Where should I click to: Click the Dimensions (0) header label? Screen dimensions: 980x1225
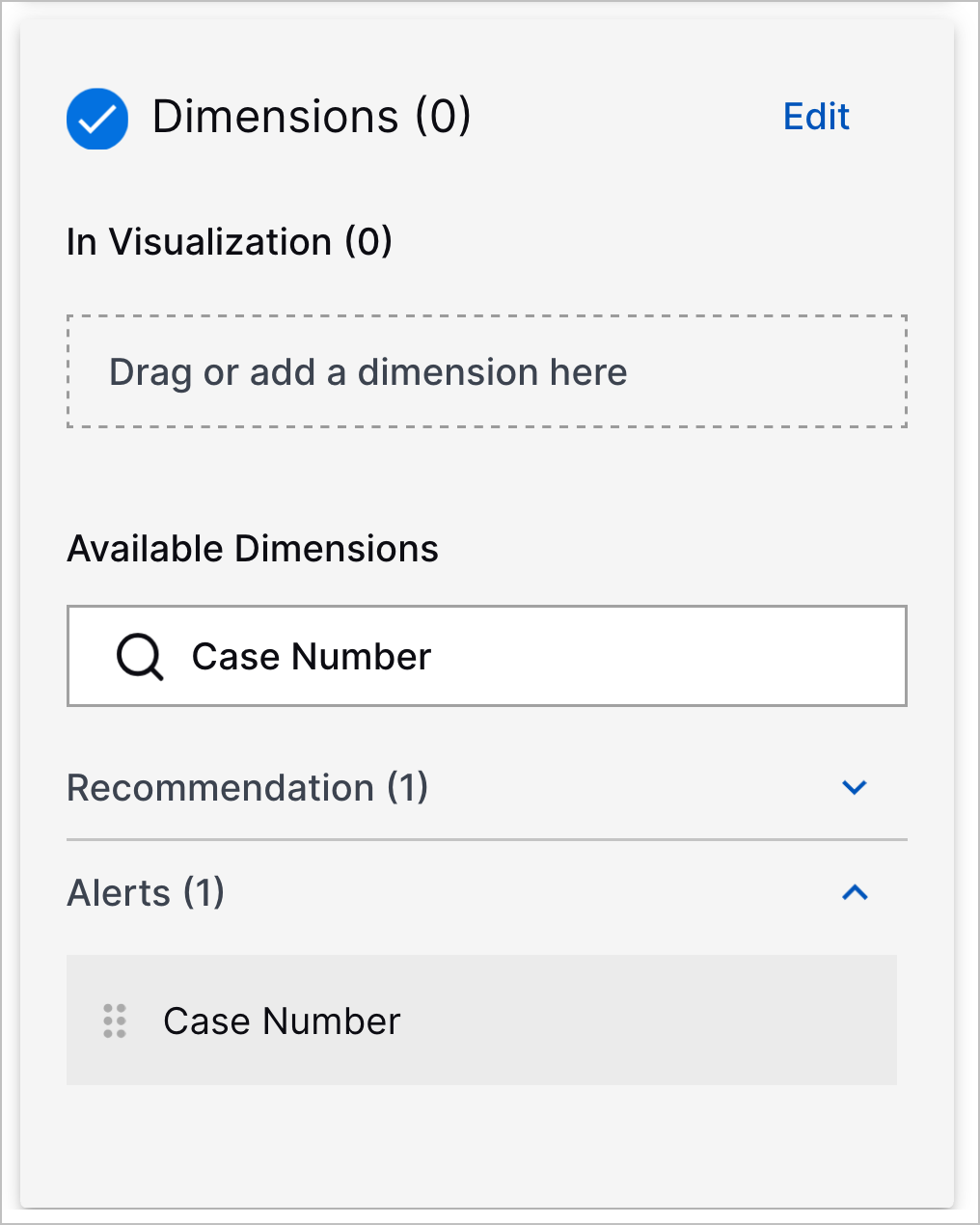(x=312, y=117)
